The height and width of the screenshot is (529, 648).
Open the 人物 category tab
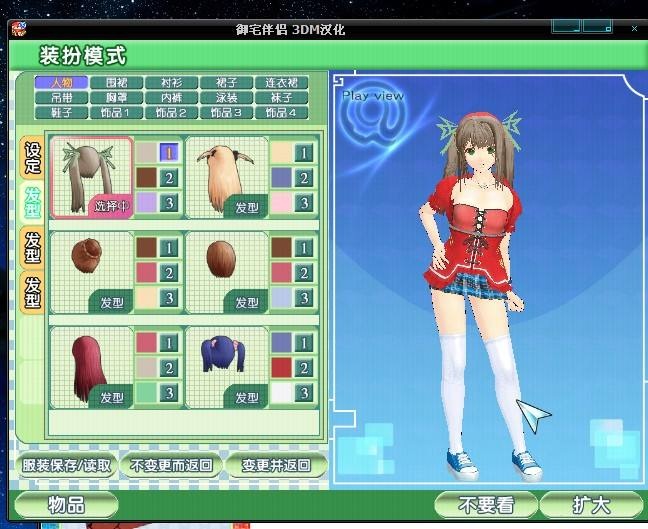pos(62,83)
